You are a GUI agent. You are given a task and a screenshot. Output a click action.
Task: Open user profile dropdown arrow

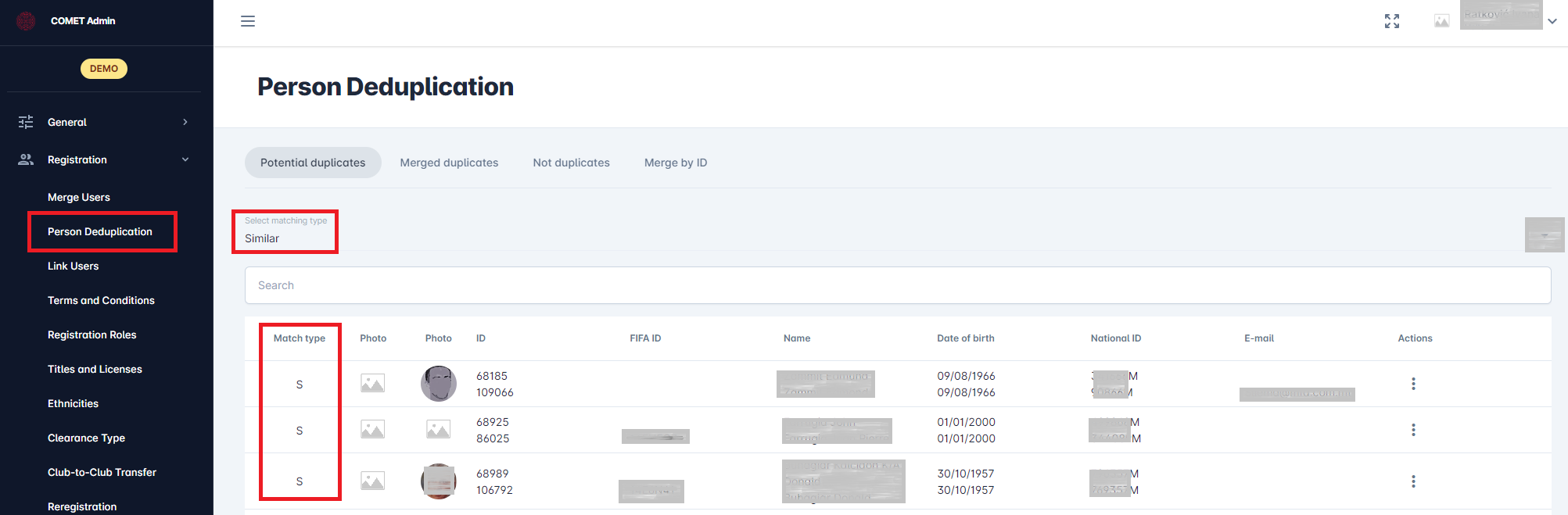pos(1552,21)
